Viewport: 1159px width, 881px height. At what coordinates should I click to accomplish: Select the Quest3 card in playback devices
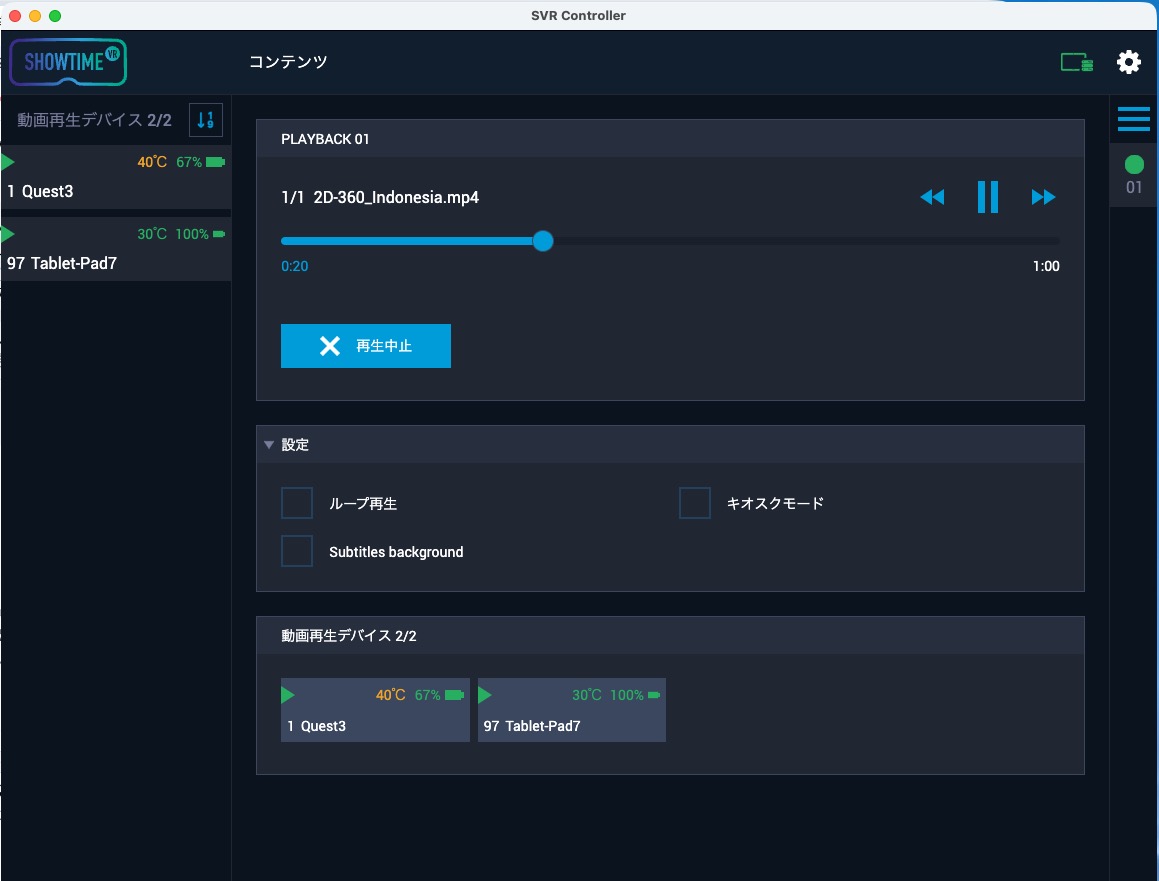[375, 710]
